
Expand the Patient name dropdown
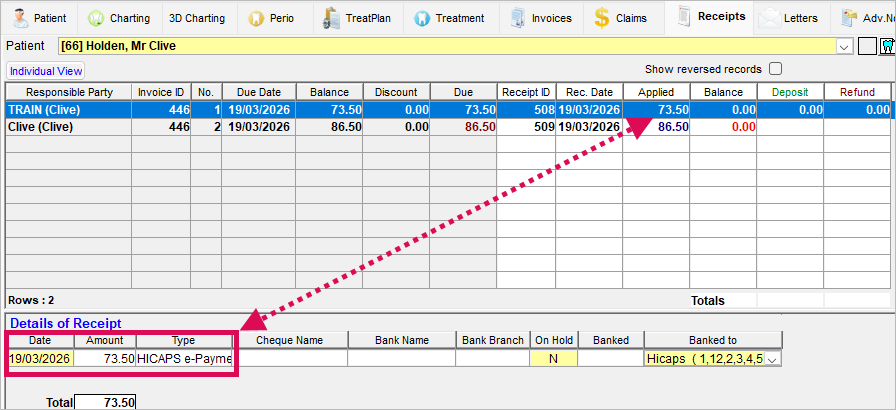point(844,46)
